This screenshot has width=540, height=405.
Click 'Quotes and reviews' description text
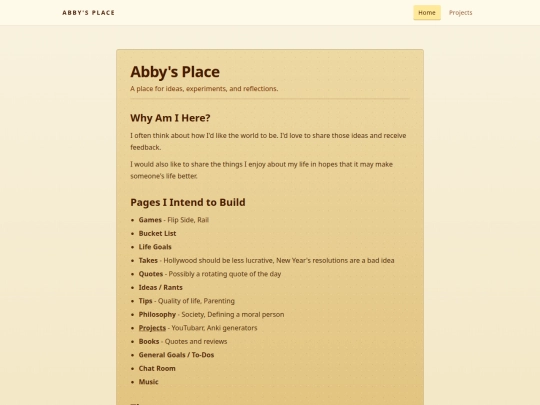196,341
